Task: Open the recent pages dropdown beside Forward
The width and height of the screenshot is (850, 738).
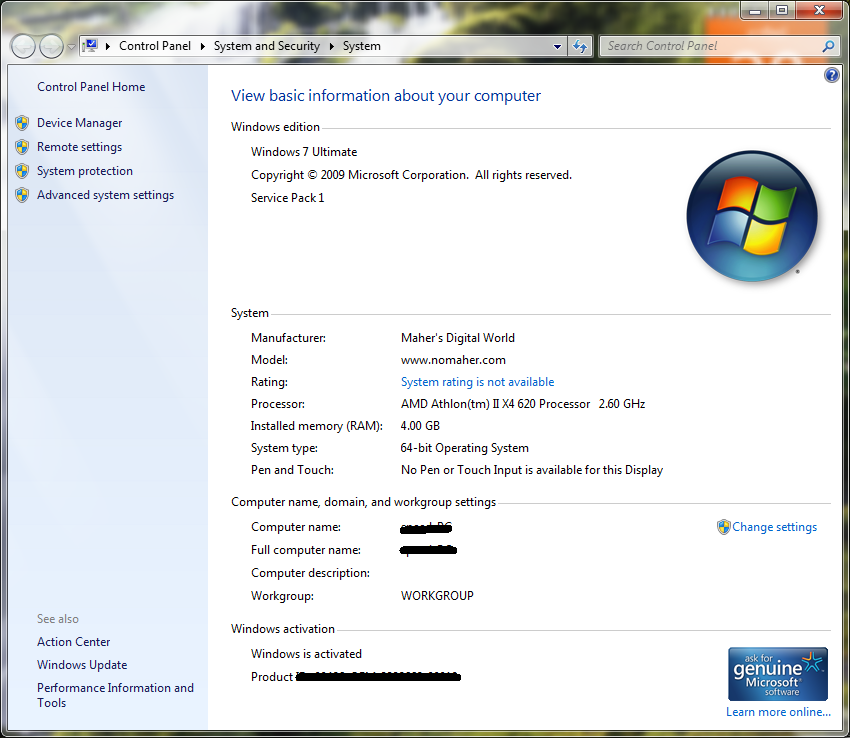Action: click(x=71, y=47)
